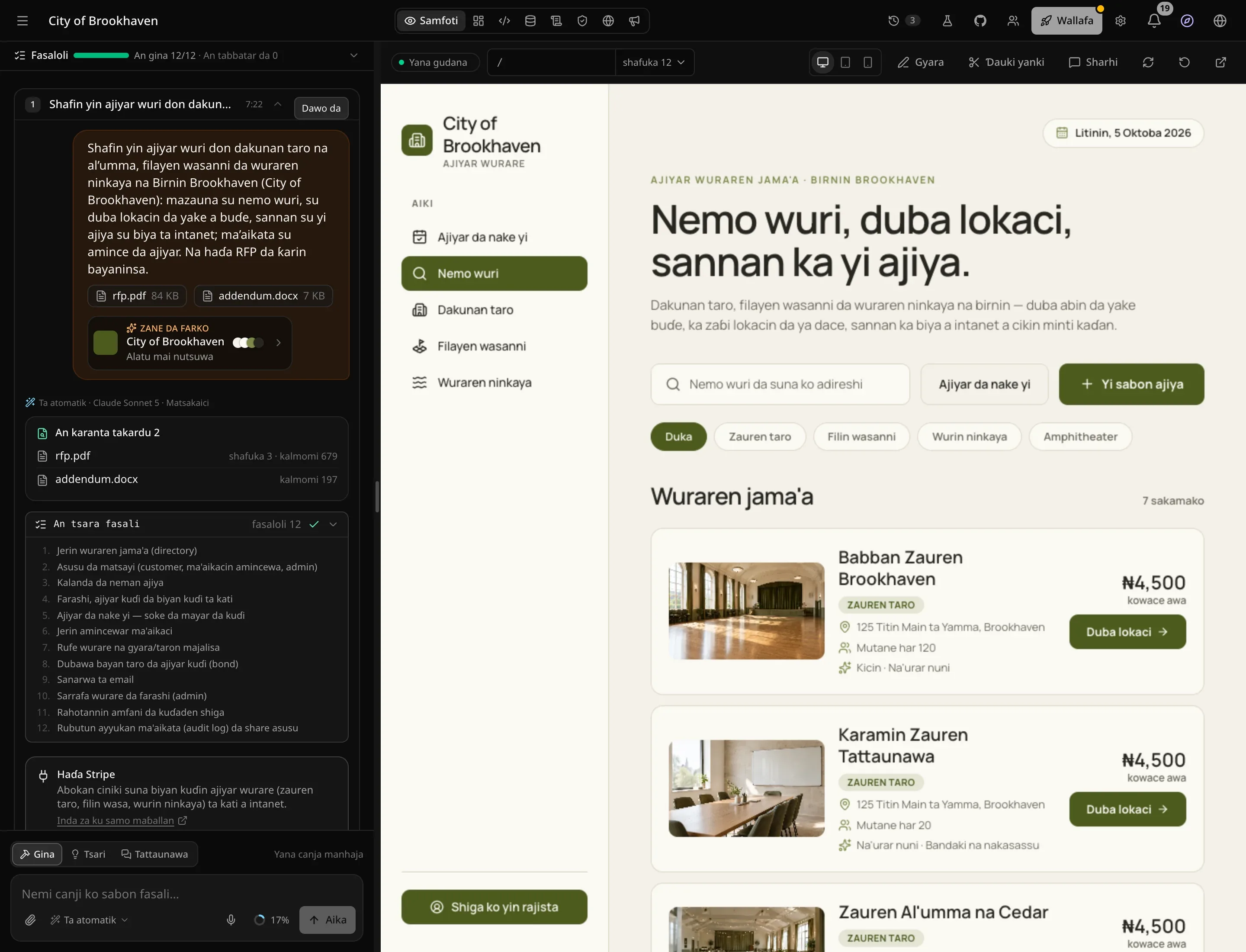Click the Fasaloli progress bar
The height and width of the screenshot is (952, 1246).
(x=101, y=55)
